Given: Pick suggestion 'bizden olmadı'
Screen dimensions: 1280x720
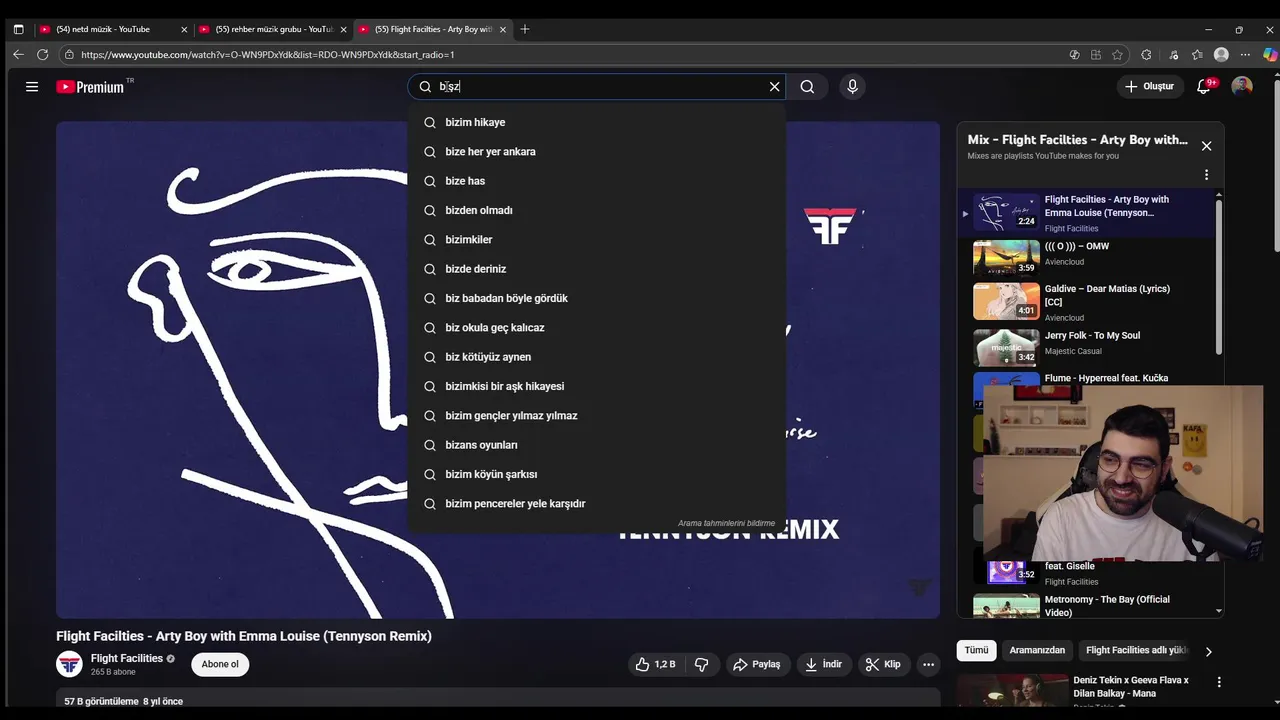Looking at the screenshot, I should point(596,210).
